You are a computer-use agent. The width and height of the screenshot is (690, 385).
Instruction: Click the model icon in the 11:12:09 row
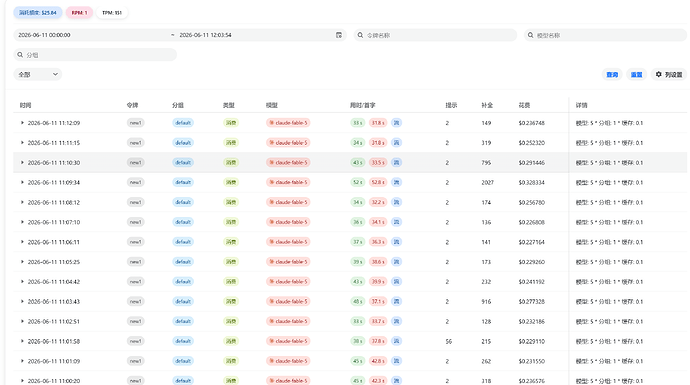pos(272,123)
